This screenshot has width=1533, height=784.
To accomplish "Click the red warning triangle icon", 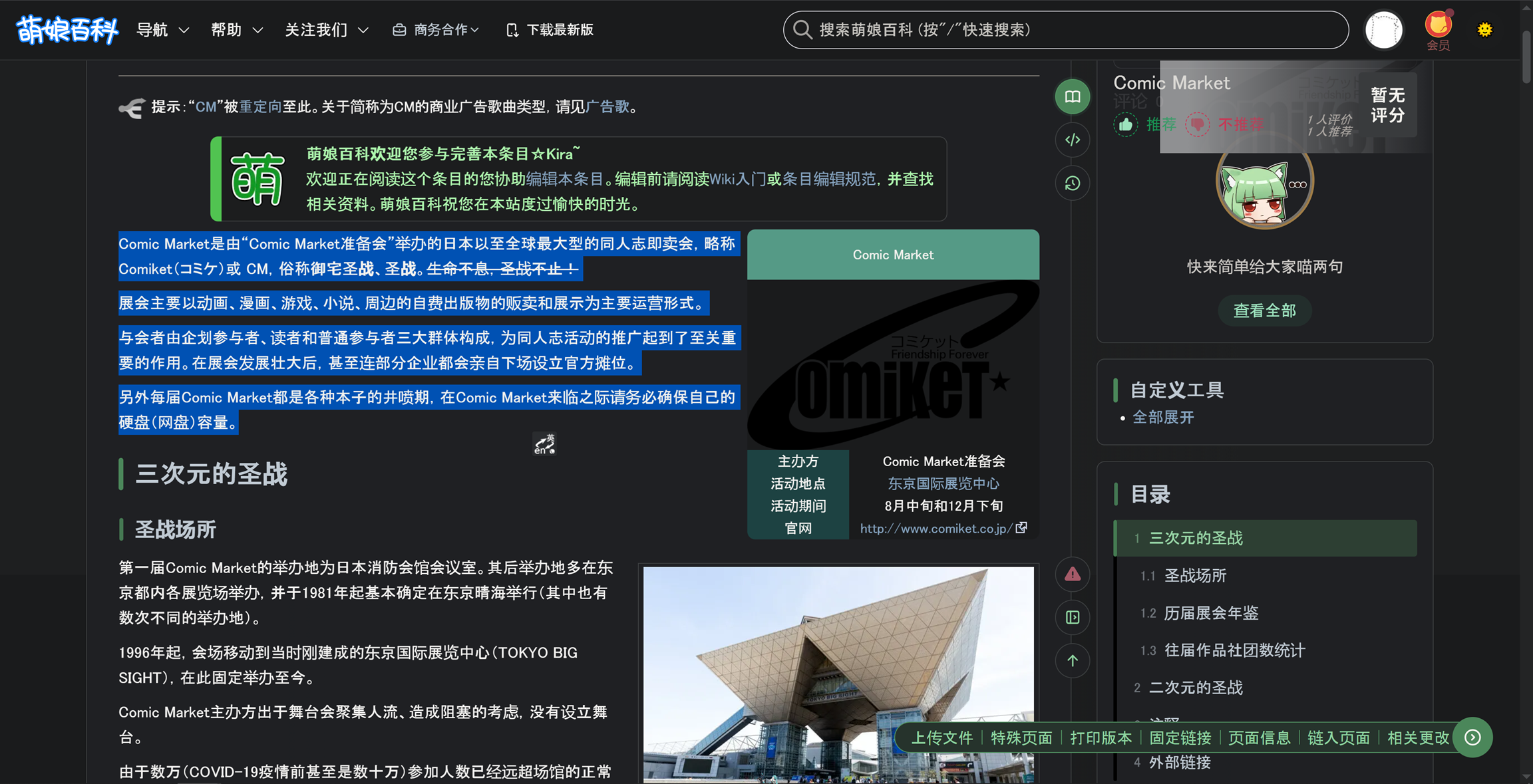I will [1072, 575].
